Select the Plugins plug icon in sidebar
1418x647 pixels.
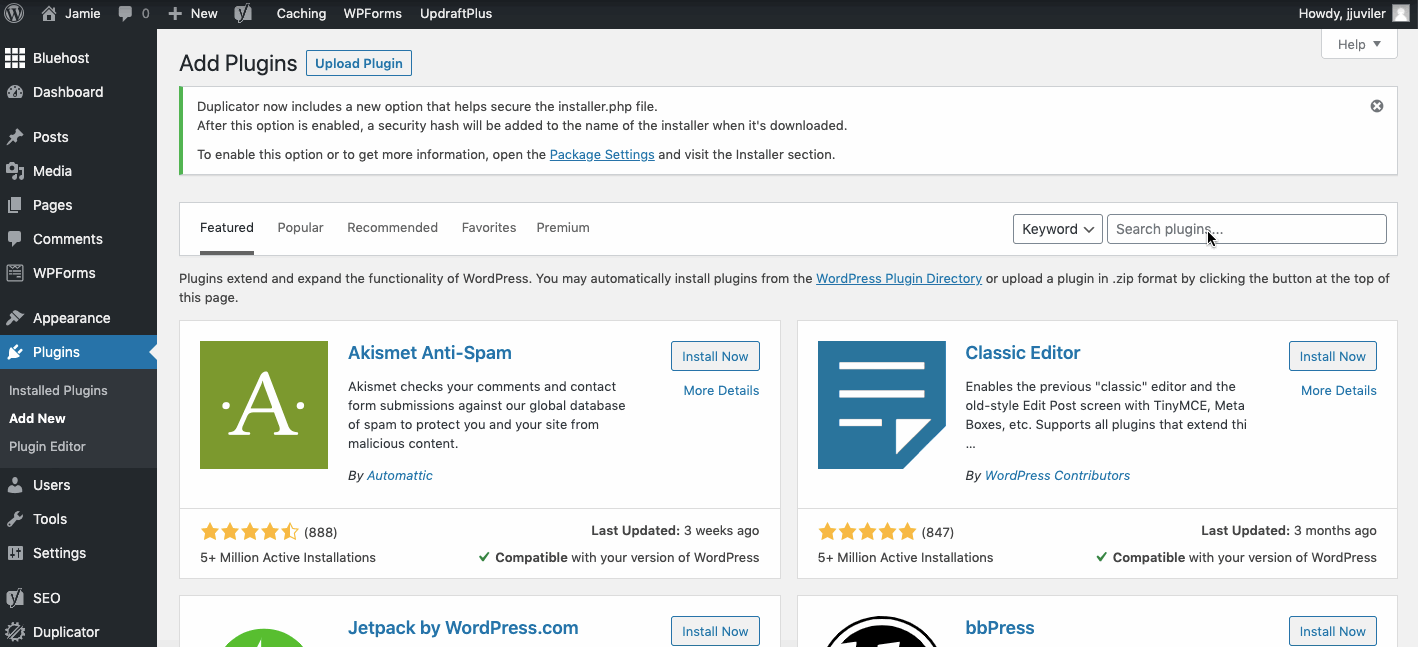click(x=16, y=352)
